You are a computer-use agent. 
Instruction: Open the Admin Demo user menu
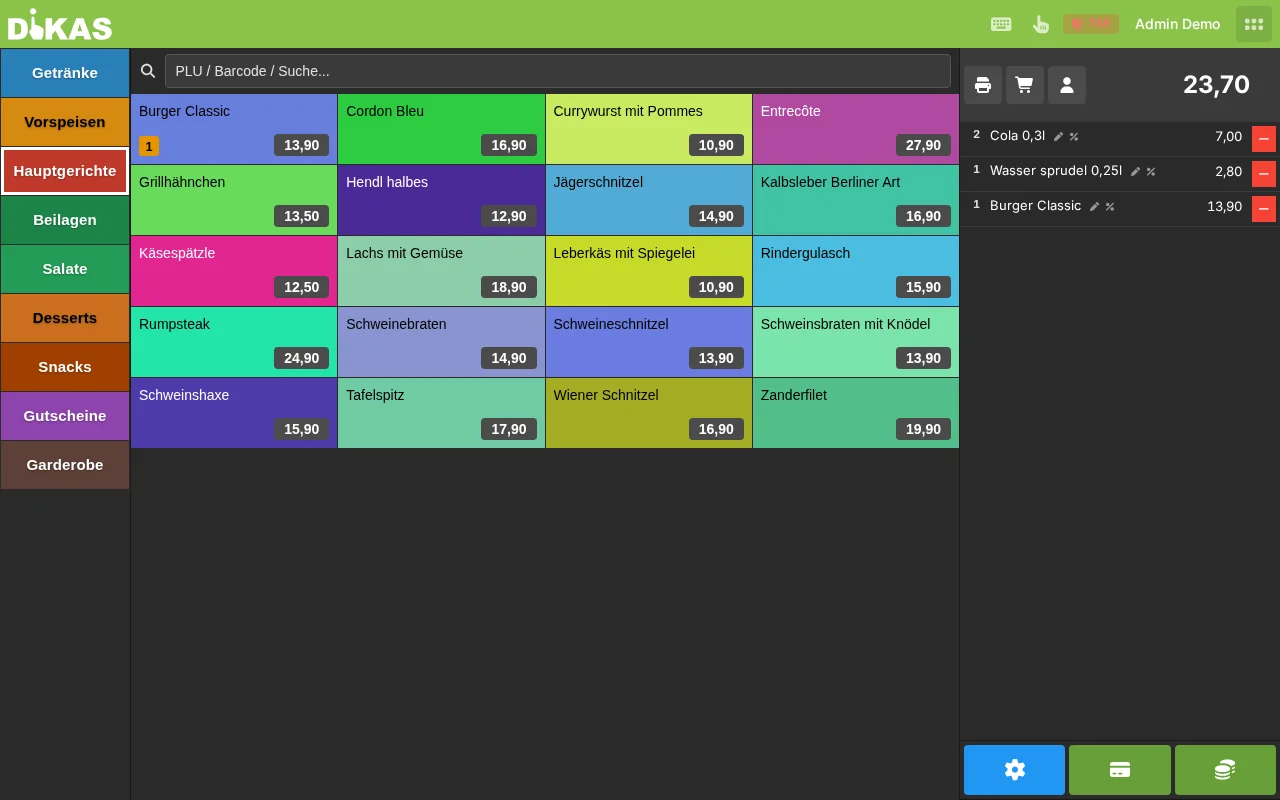pyautogui.click(x=1177, y=24)
